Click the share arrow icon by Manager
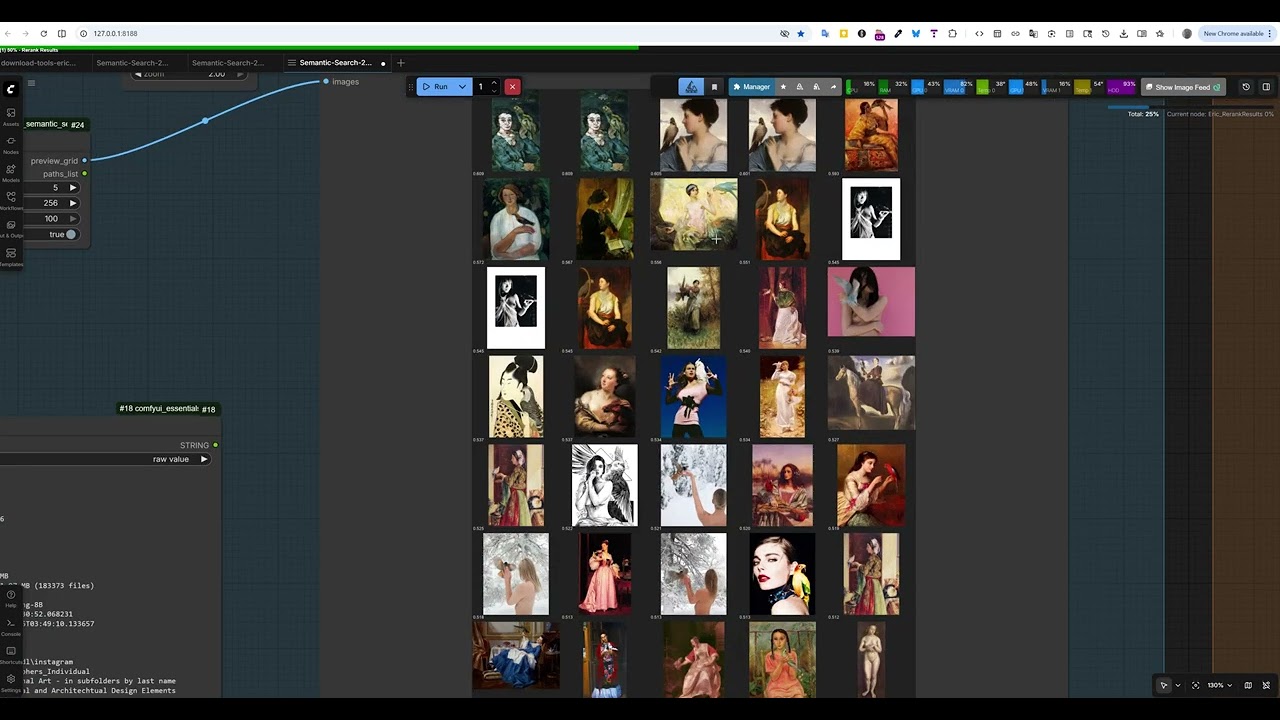The height and width of the screenshot is (720, 1280). coord(833,87)
